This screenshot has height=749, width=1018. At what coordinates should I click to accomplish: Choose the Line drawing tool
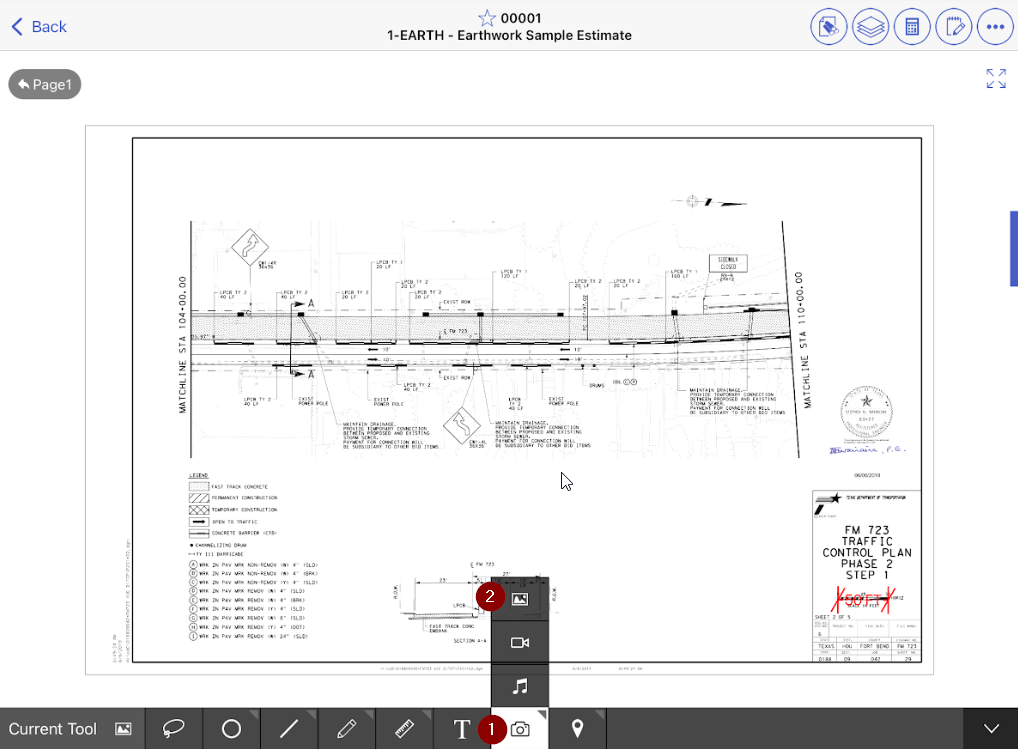[289, 728]
